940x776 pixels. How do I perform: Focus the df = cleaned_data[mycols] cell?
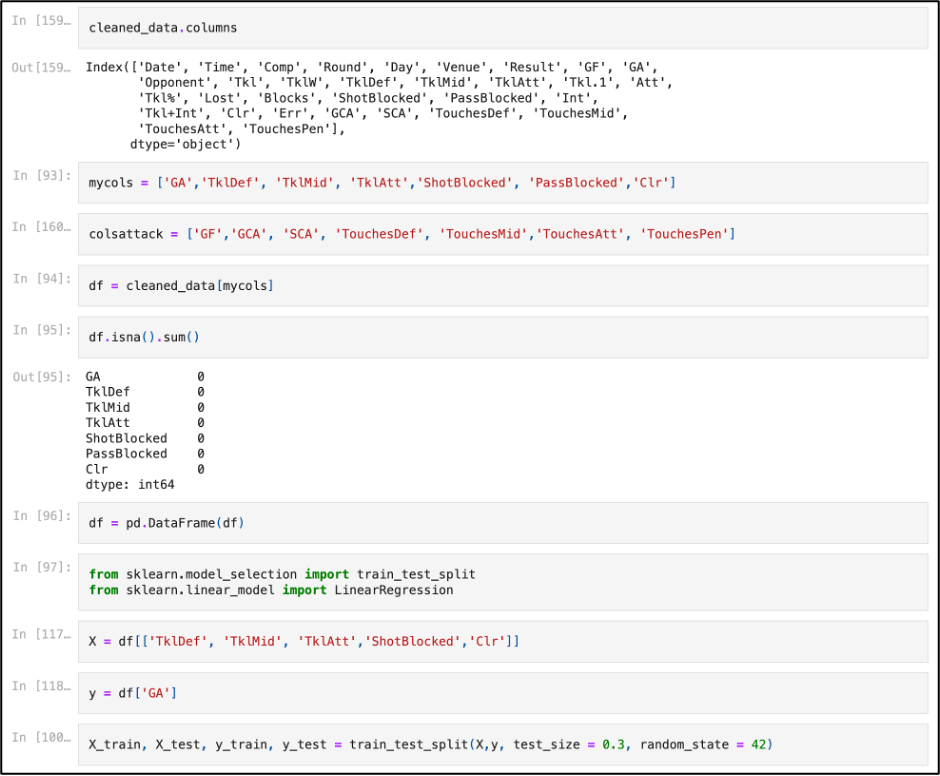(500, 286)
